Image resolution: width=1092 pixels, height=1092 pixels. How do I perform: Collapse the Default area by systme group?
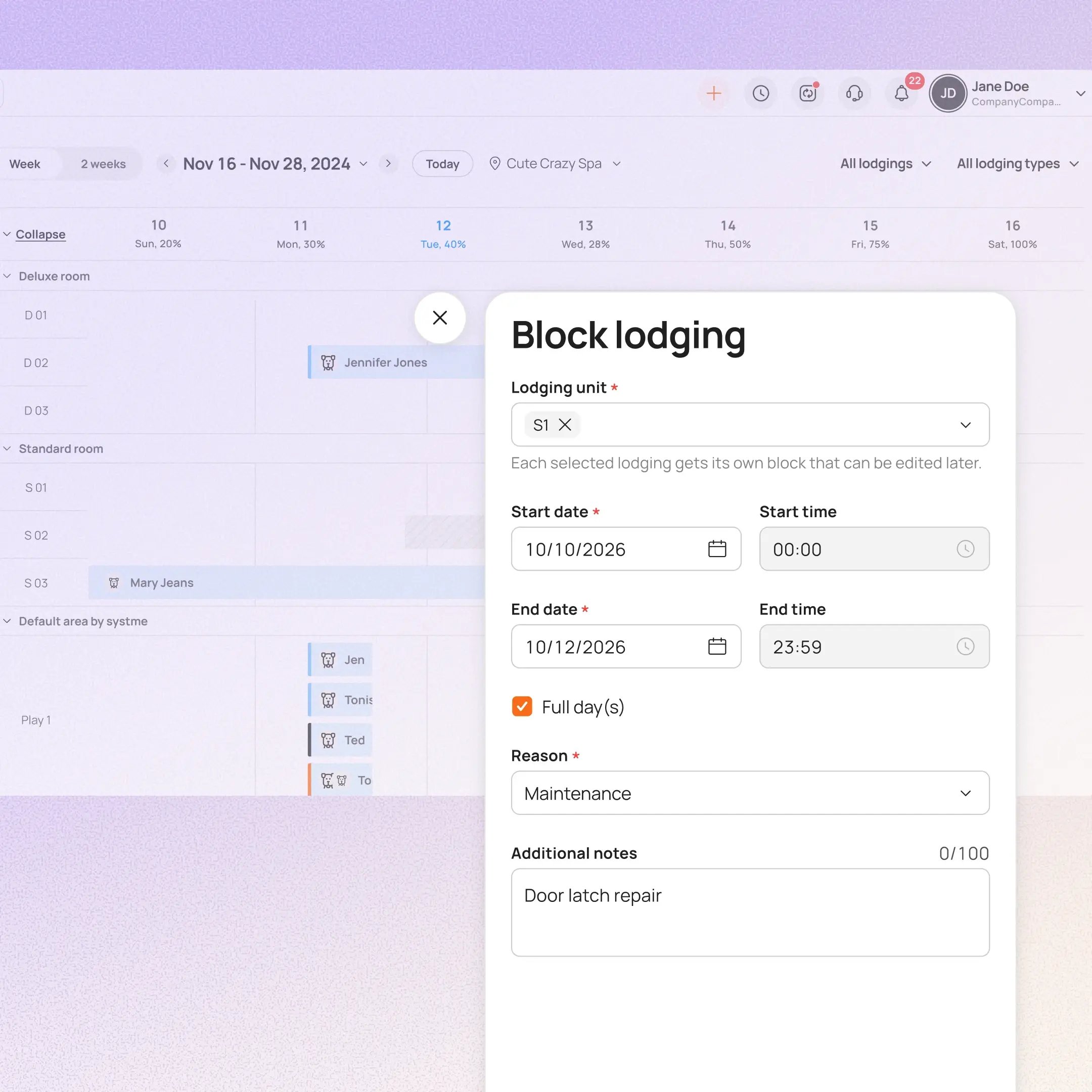8,621
